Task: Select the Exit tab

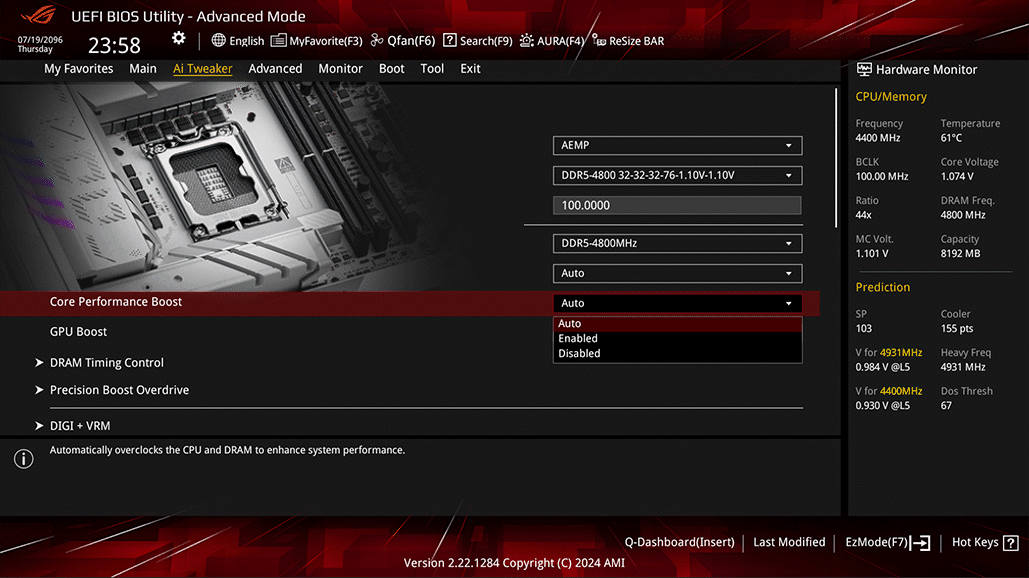Action: click(471, 69)
